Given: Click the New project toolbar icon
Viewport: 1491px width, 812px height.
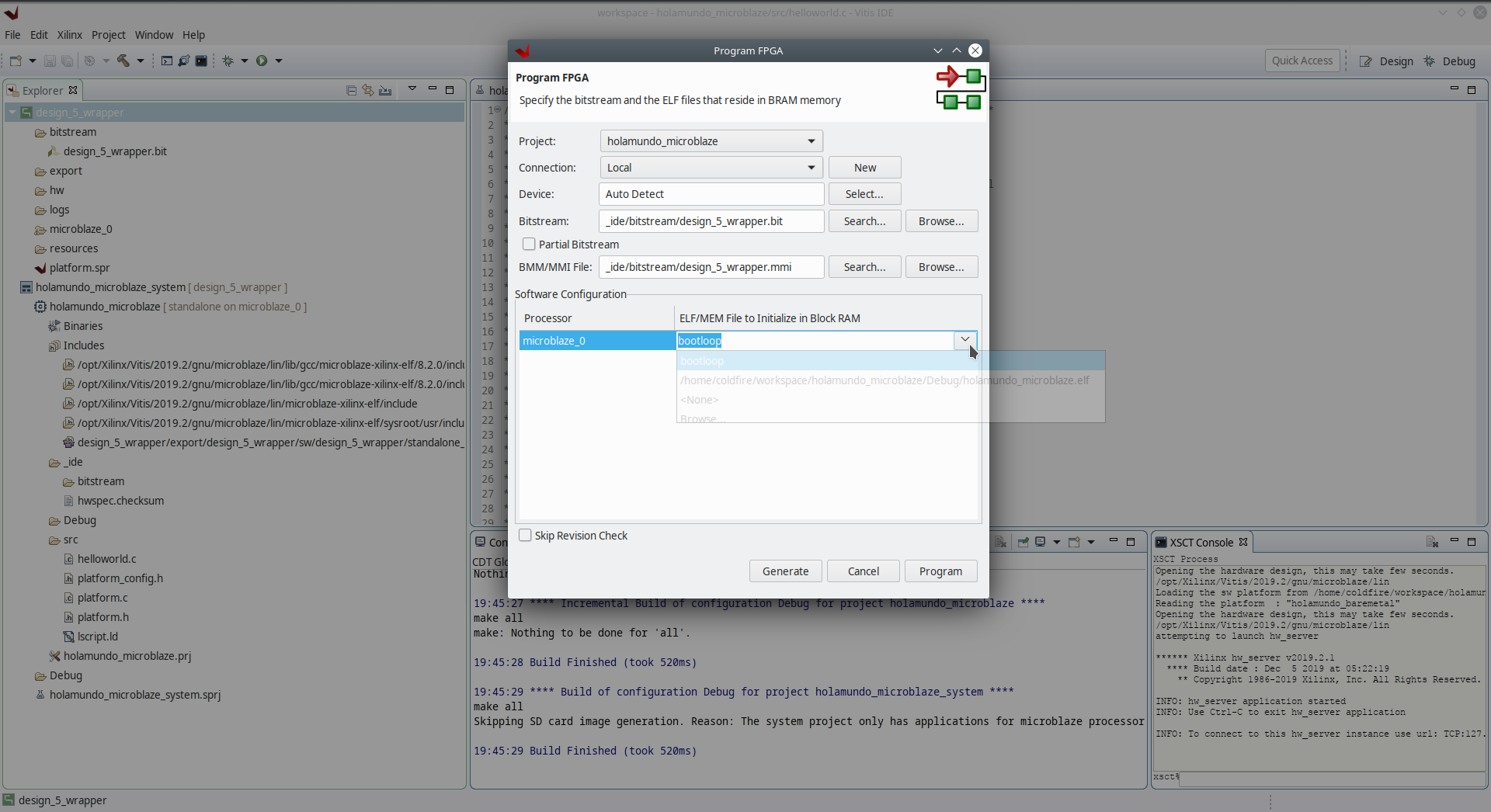Looking at the screenshot, I should (x=16, y=61).
